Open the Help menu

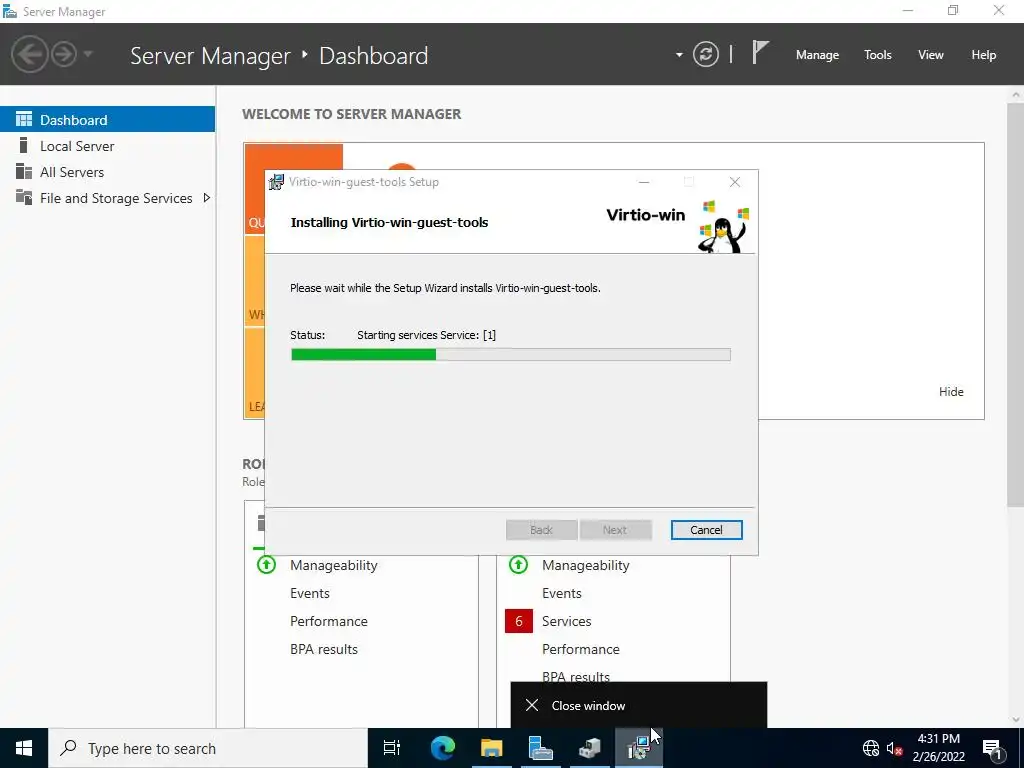(983, 55)
